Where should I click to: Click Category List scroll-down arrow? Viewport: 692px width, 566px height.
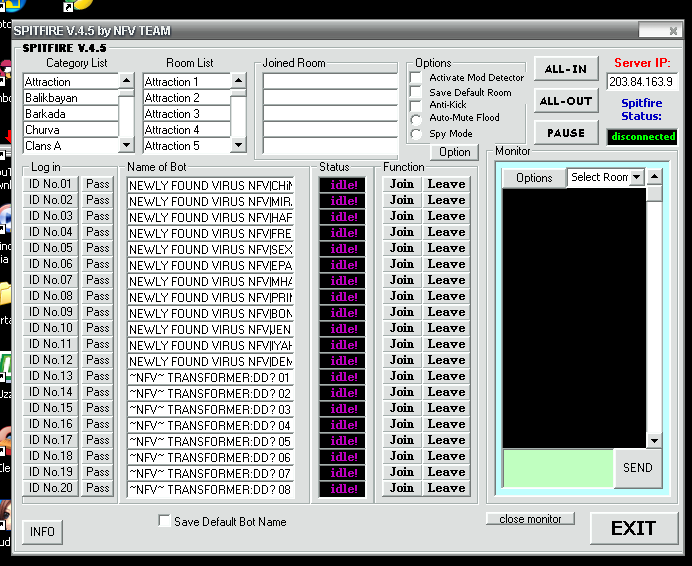126,145
